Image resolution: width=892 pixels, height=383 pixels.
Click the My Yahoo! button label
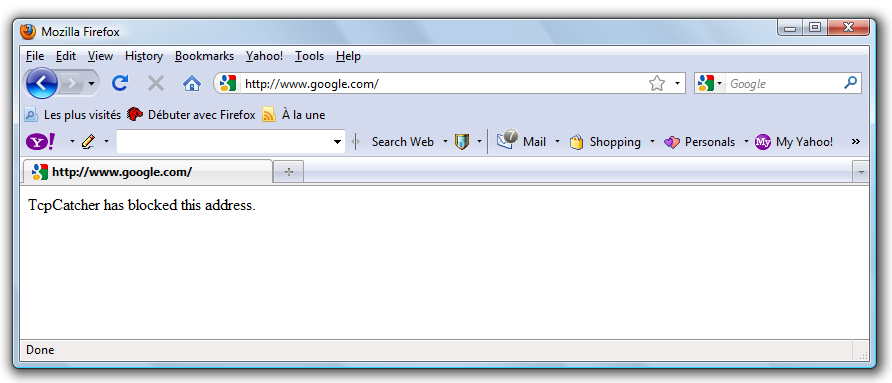click(804, 142)
